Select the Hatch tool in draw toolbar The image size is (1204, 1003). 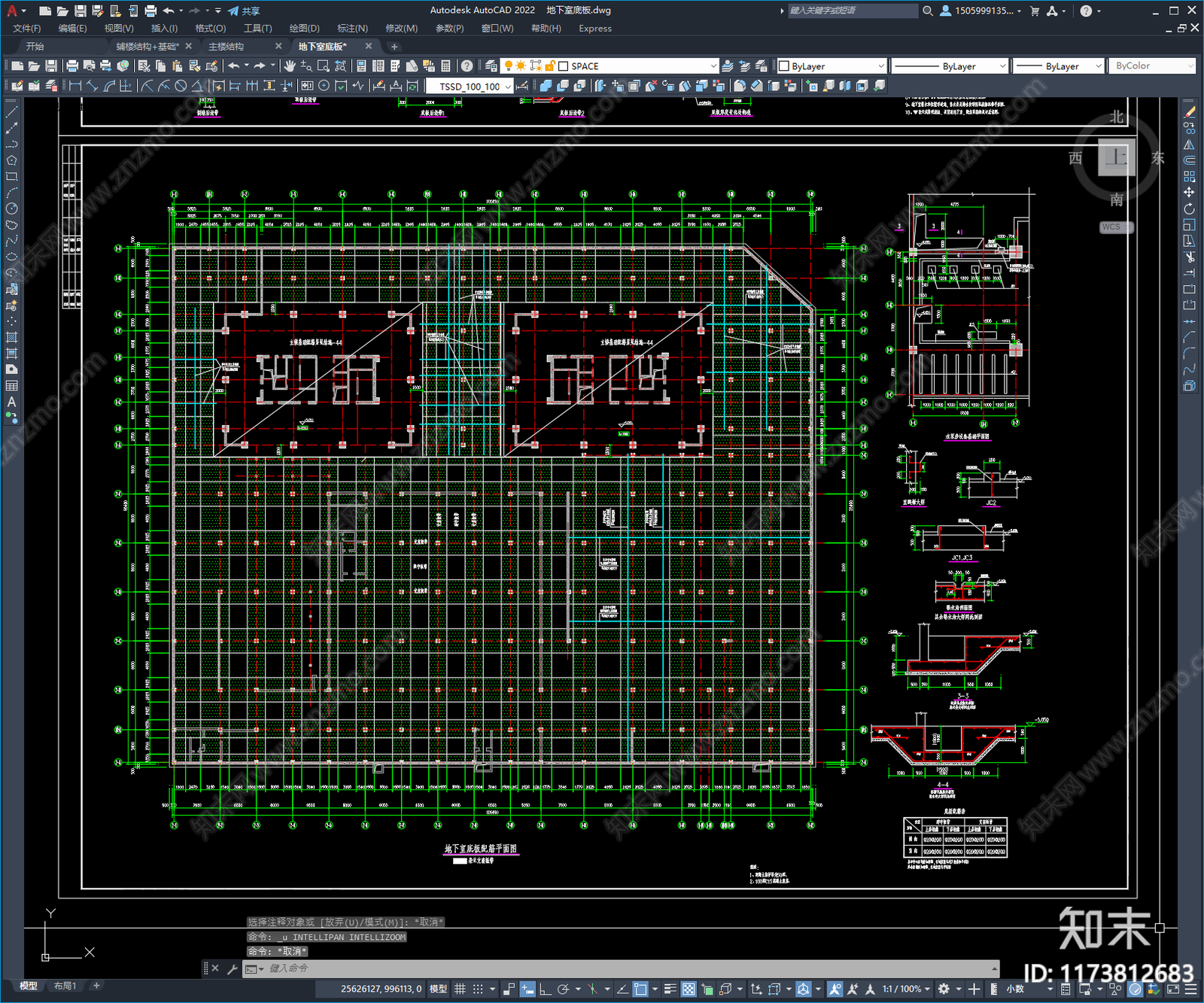(x=12, y=337)
